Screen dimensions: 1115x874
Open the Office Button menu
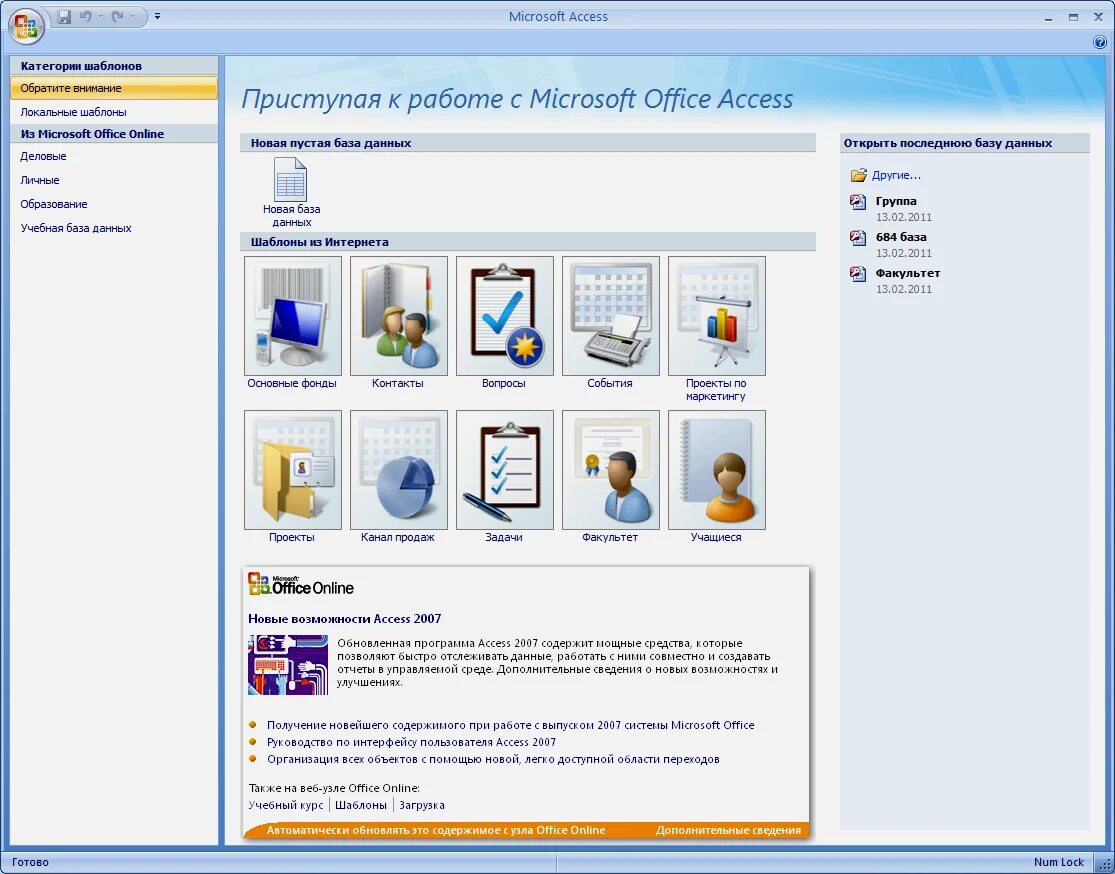(x=26, y=27)
